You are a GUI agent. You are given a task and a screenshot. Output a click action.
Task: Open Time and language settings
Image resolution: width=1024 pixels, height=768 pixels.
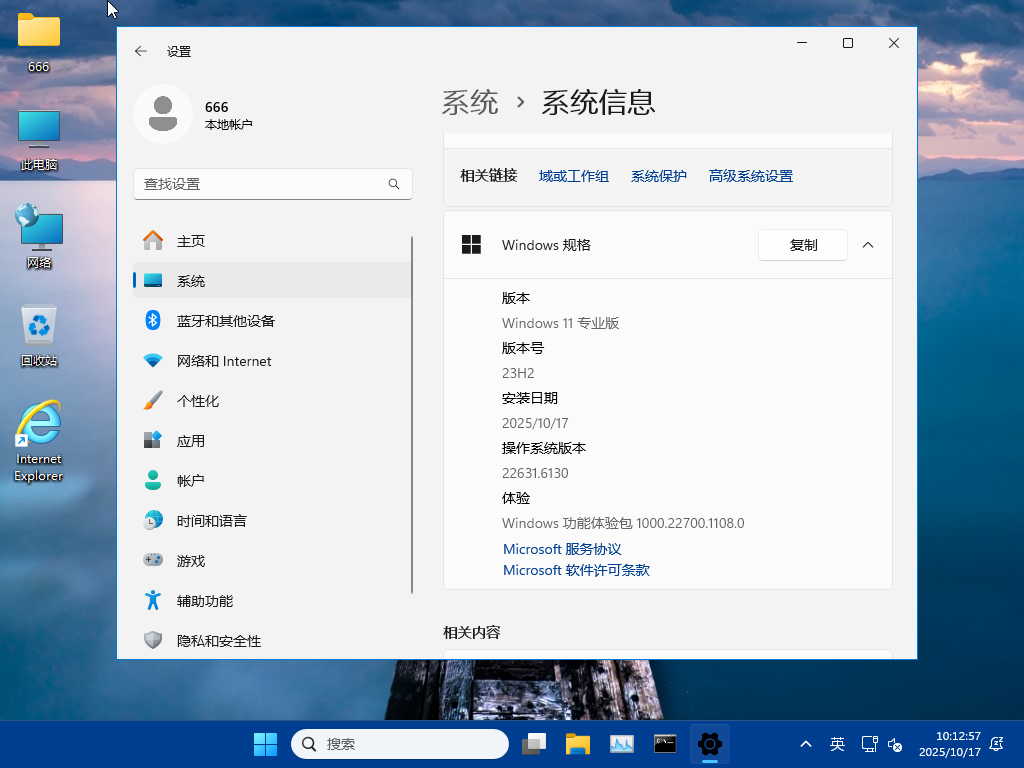(x=211, y=521)
